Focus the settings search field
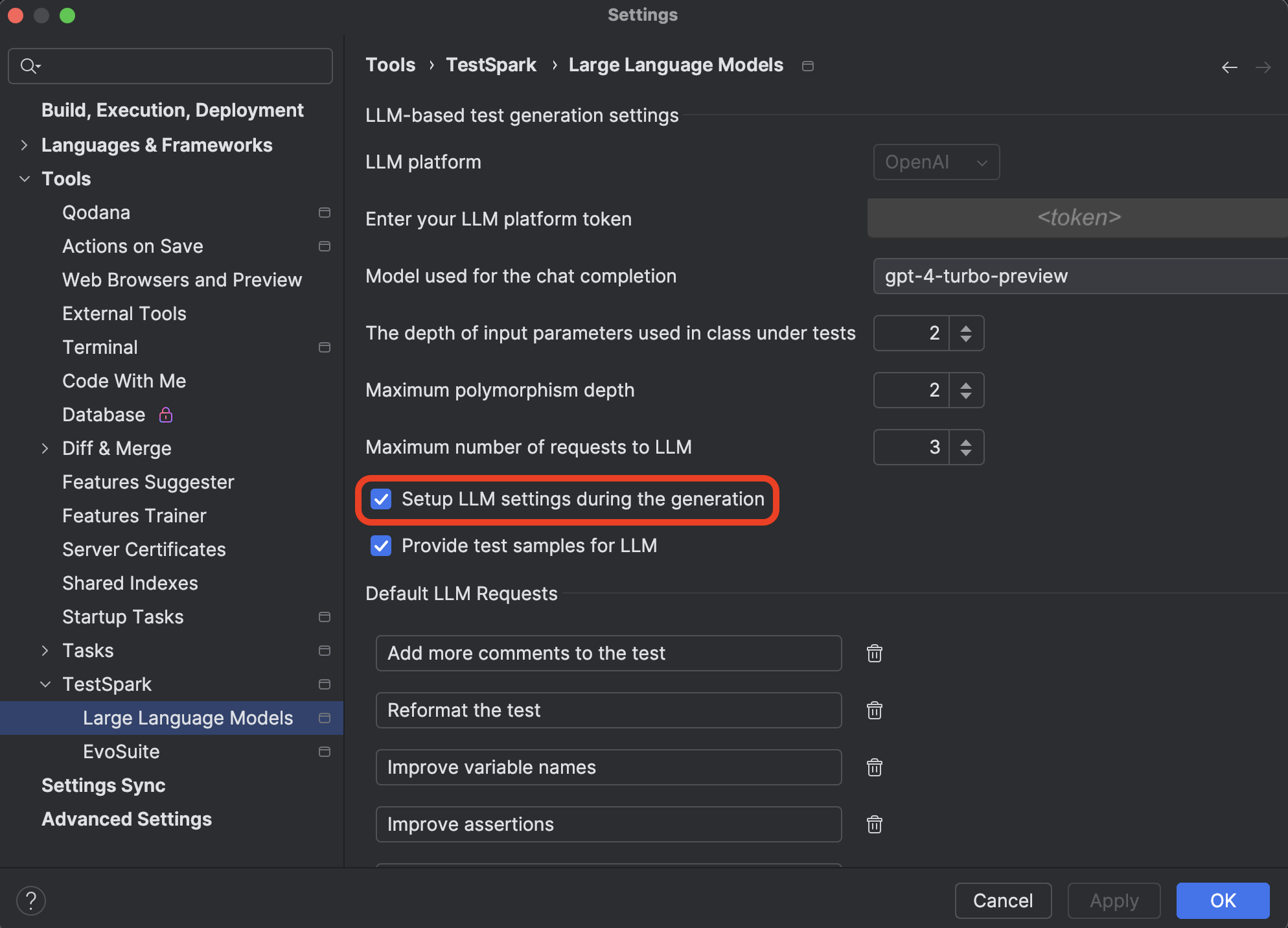 pyautogui.click(x=170, y=66)
